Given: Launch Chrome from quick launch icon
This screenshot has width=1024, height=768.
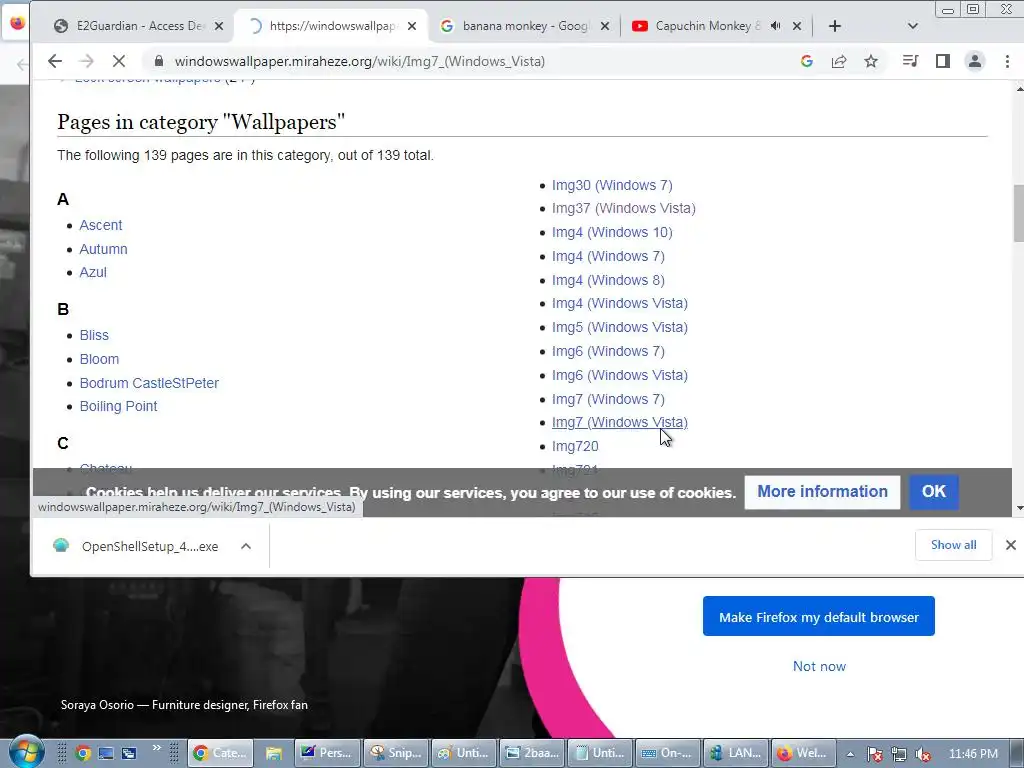Looking at the screenshot, I should pos(83,754).
